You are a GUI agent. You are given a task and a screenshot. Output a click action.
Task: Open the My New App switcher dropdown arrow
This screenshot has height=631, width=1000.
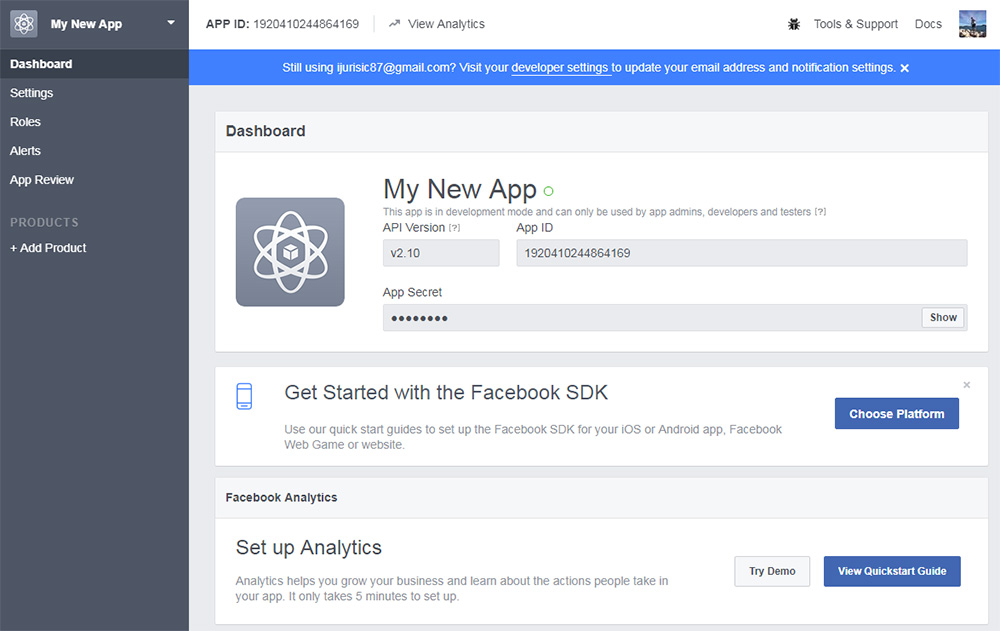click(x=171, y=23)
